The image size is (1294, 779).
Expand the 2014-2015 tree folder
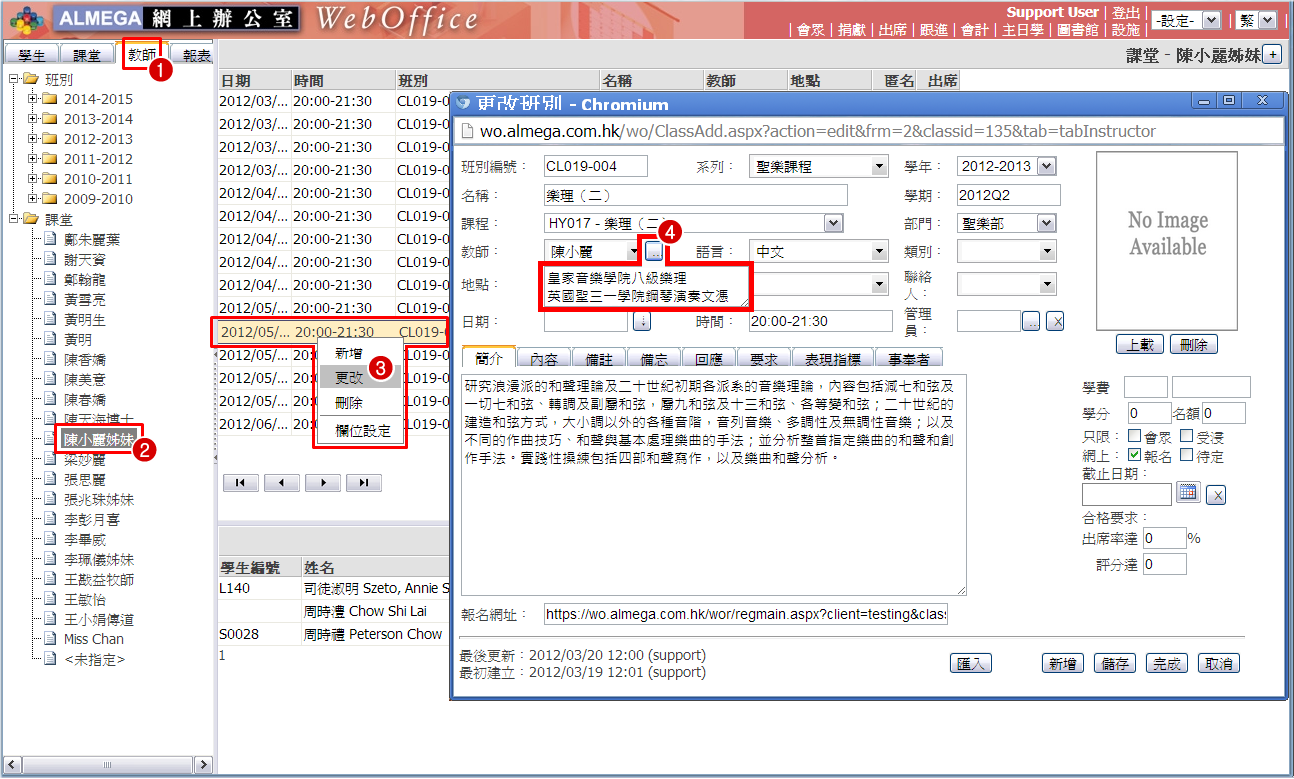click(x=33, y=99)
